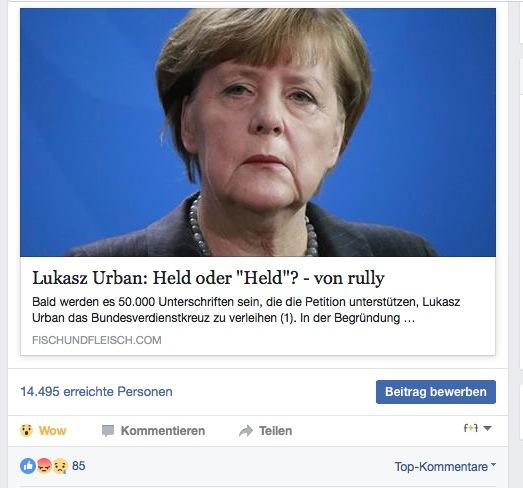Open the article preview photo
This screenshot has width=523, height=488.
point(258,132)
